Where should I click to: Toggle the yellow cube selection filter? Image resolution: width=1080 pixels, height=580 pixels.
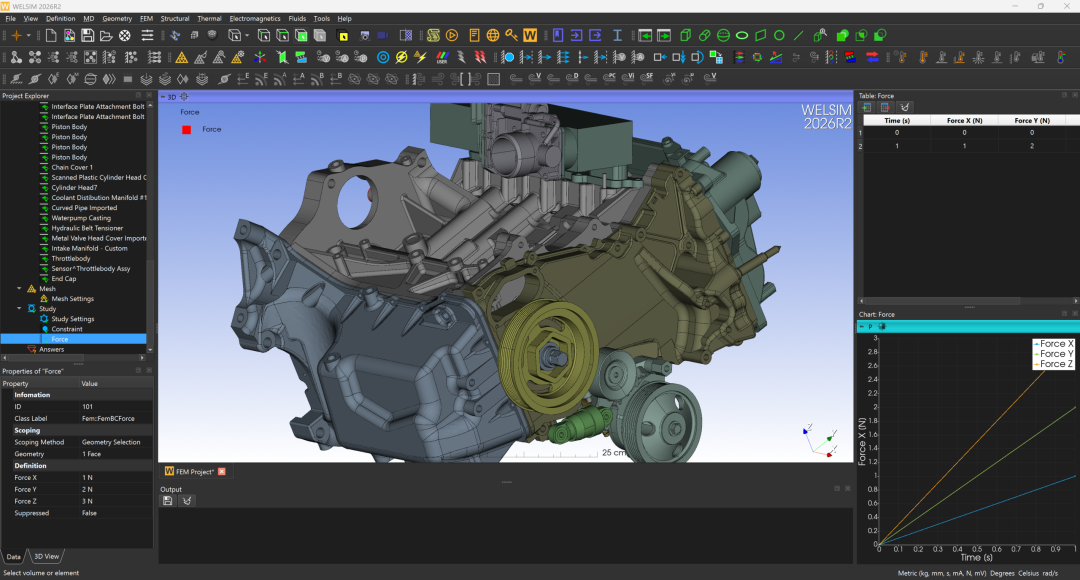[x=343, y=35]
